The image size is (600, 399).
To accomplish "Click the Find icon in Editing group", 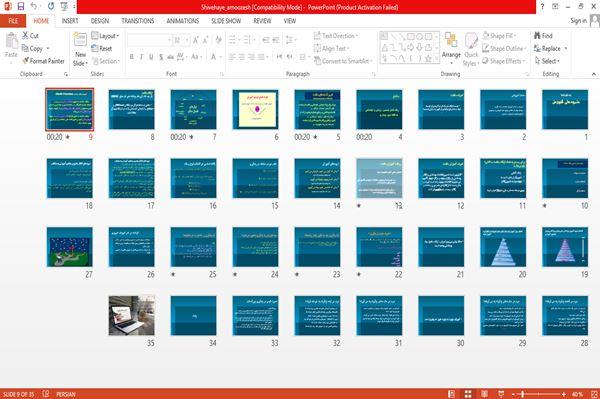I will click(543, 36).
